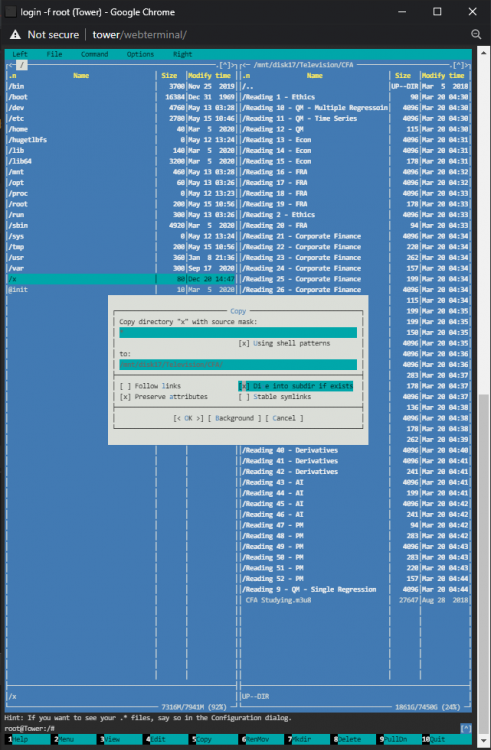Open the Options menu
491x750 pixels.
tap(140, 54)
